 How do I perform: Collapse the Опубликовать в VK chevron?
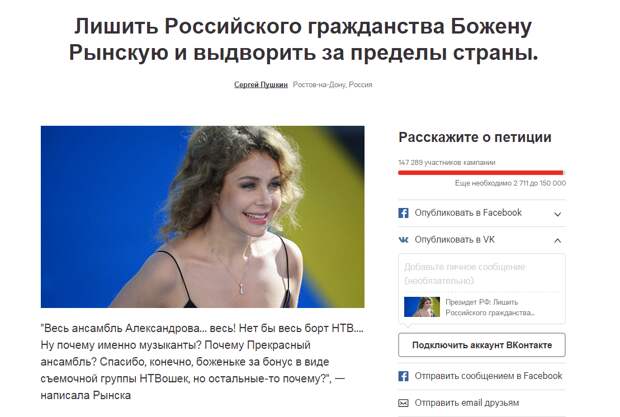click(558, 240)
